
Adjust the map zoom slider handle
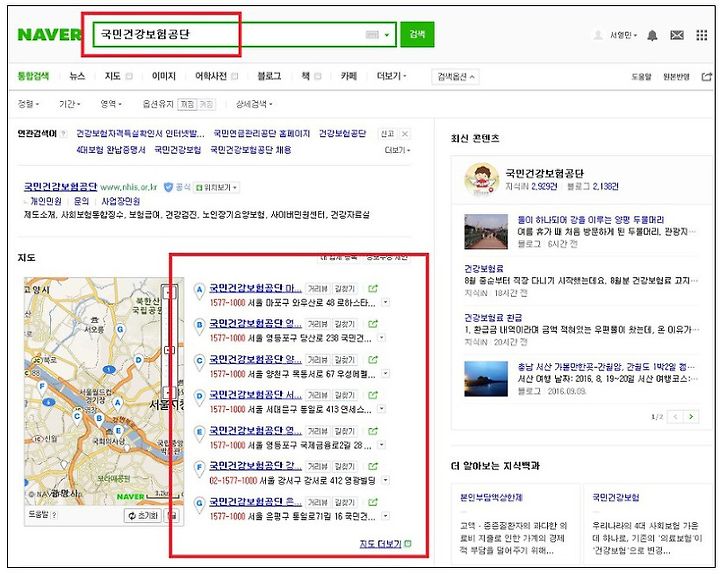click(x=170, y=350)
